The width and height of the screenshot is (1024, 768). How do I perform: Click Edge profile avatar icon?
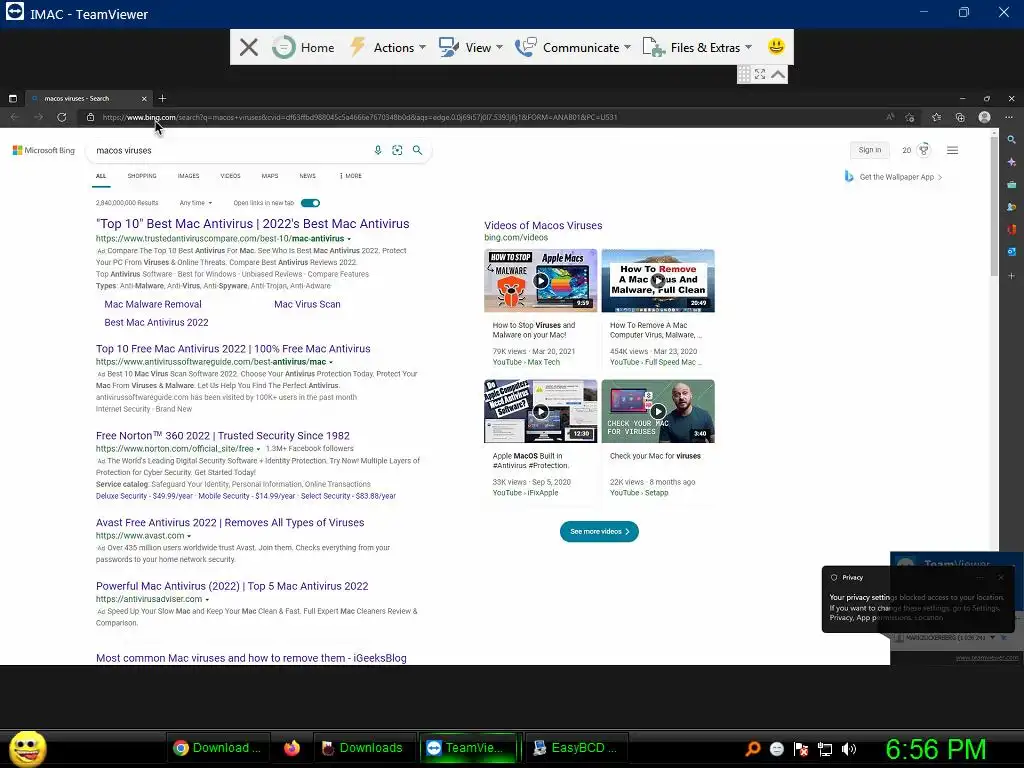click(x=984, y=117)
